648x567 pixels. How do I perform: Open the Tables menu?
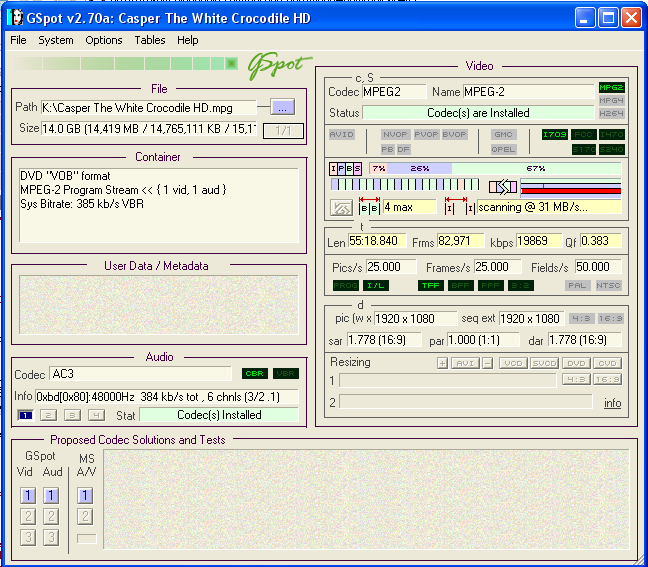pyautogui.click(x=150, y=40)
